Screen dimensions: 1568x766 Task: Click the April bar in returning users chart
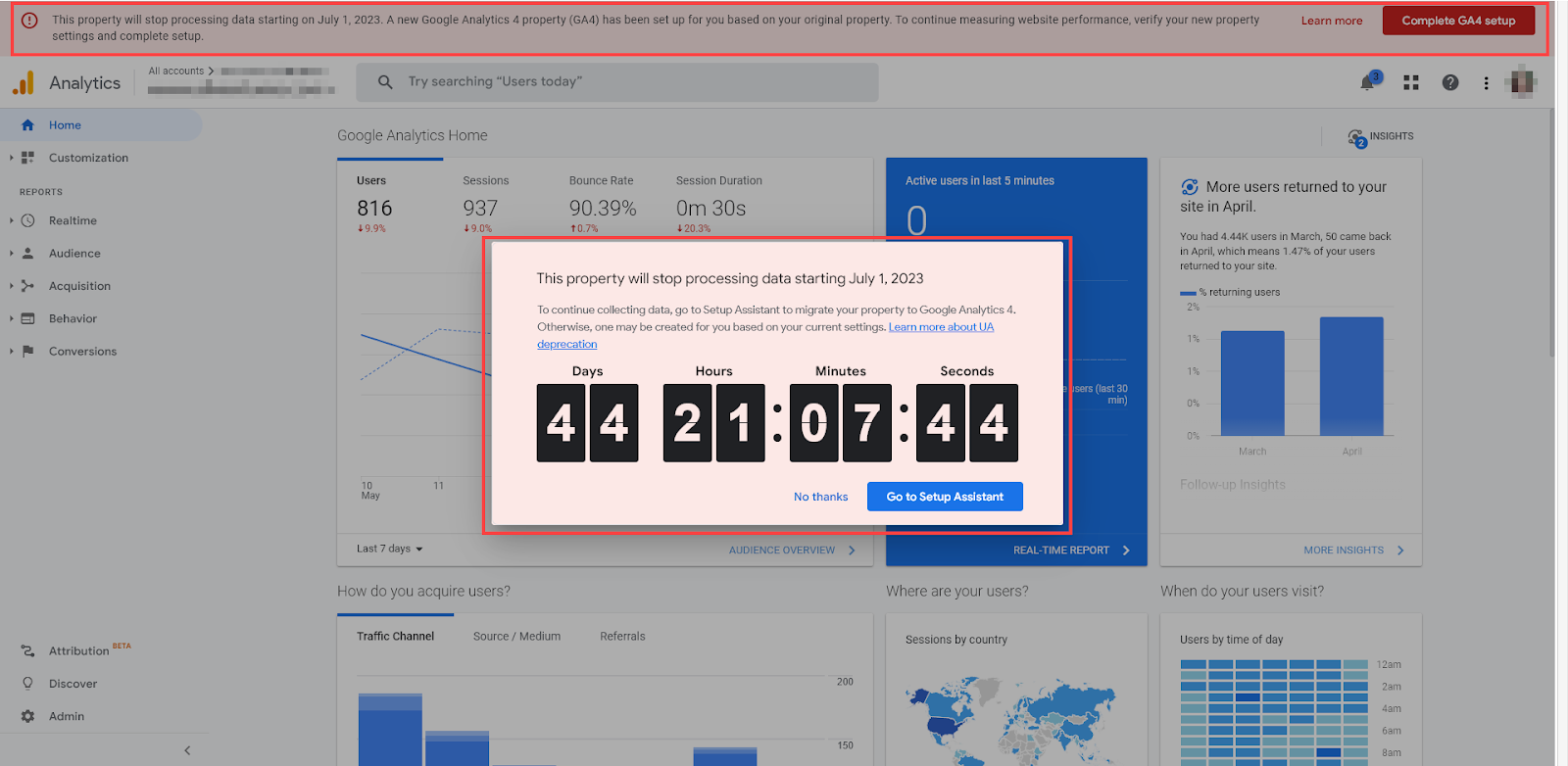[x=1351, y=376]
